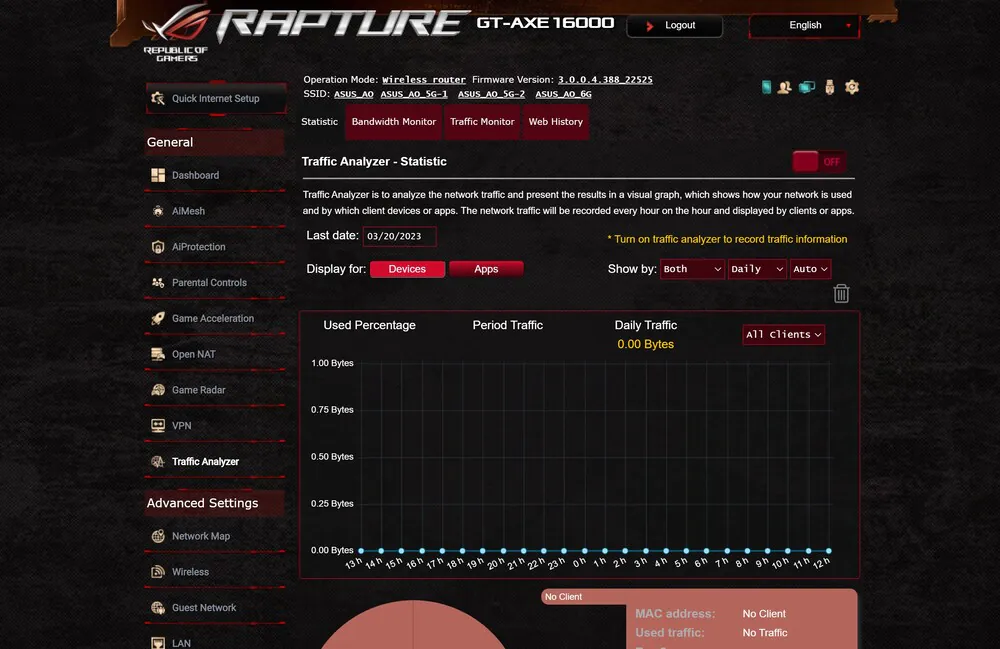Open the Daily period dropdown
1000x649 pixels.
[757, 269]
